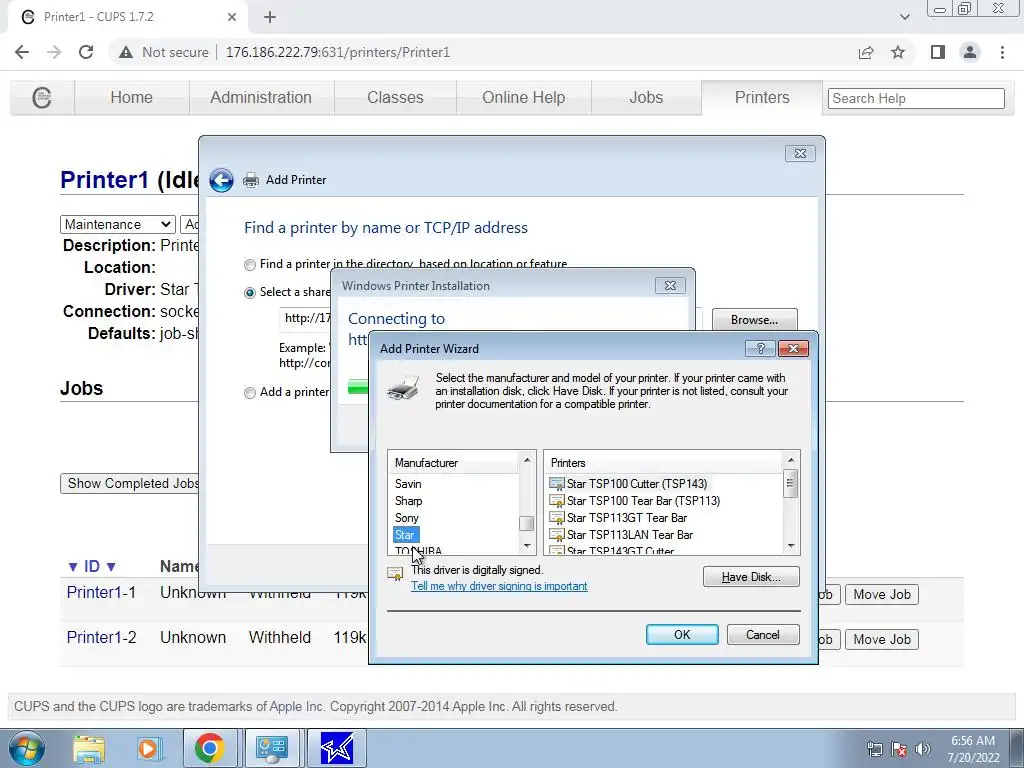Image resolution: width=1024 pixels, height=768 pixels.
Task: Select Savin in Manufacturer list
Action: [408, 484]
